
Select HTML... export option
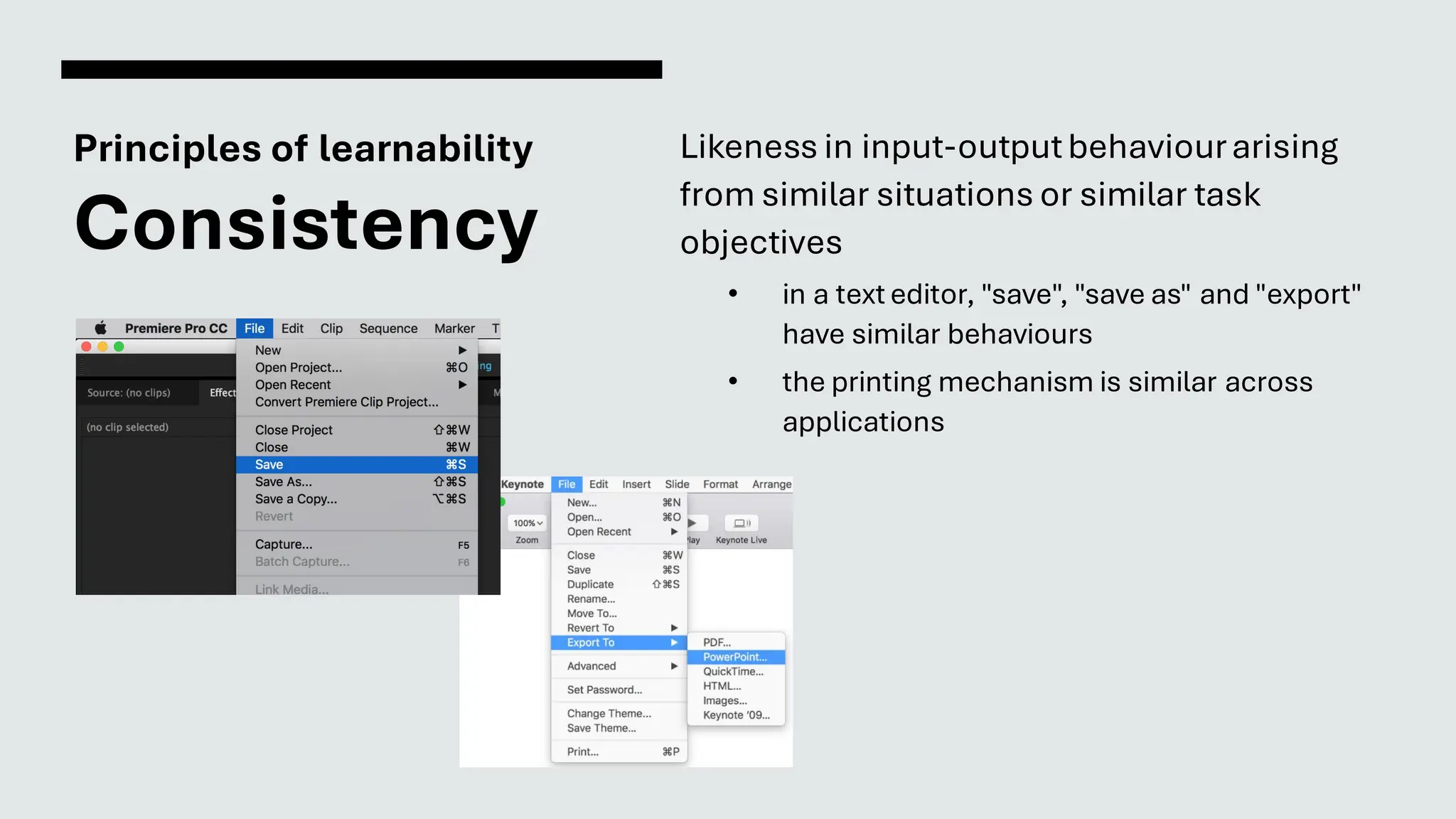pos(737,686)
